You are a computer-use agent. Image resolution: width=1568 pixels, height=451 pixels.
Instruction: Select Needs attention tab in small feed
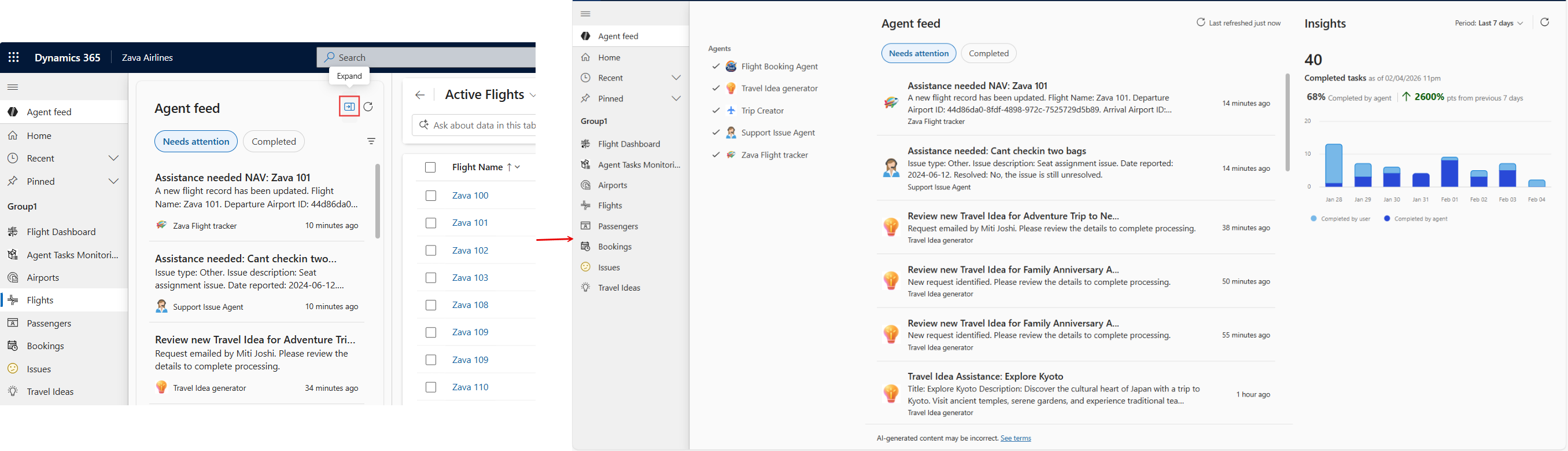196,141
